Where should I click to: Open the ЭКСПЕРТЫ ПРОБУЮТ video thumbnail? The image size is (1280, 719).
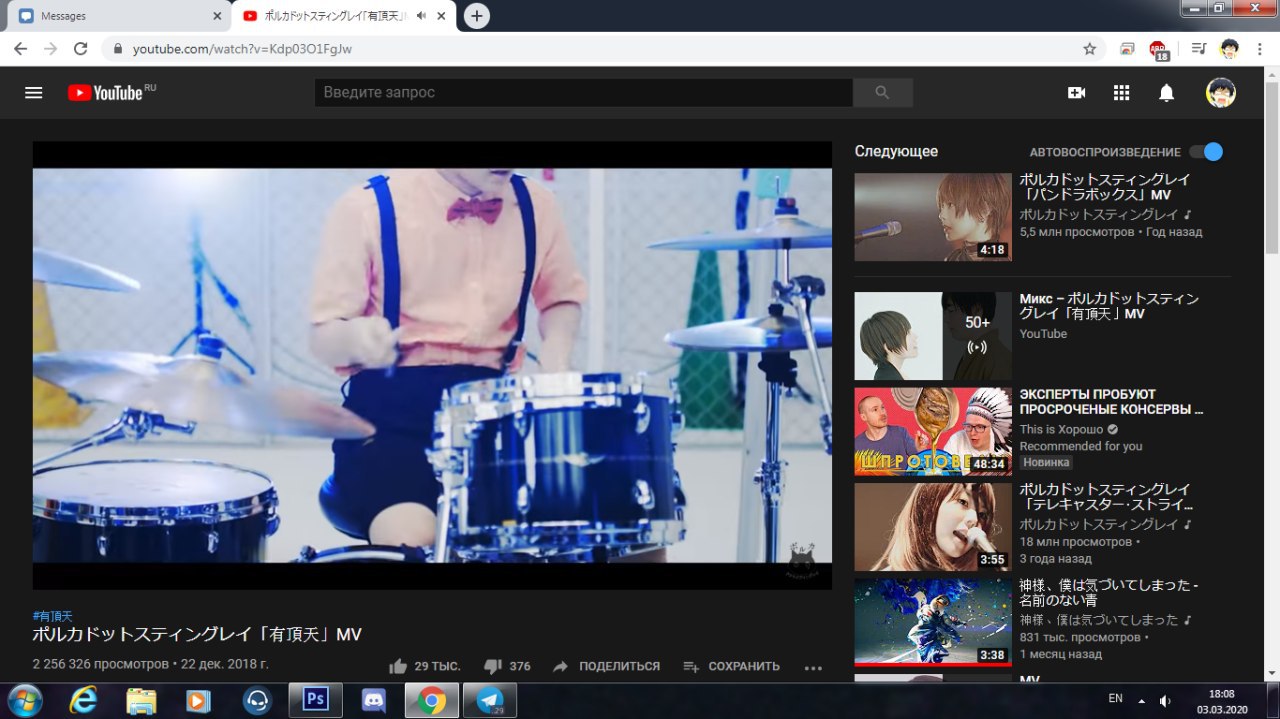tap(933, 432)
